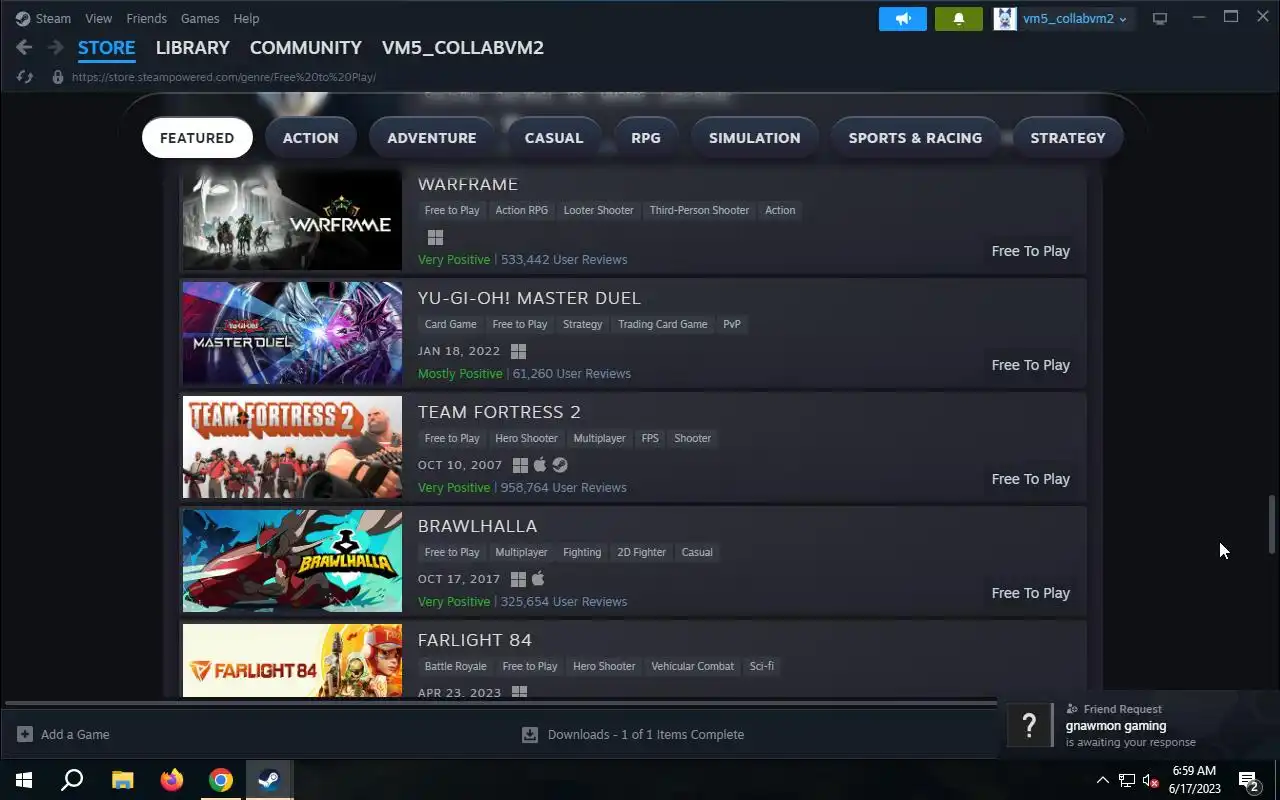
Task: Select the RPG genre tab
Action: tap(646, 138)
